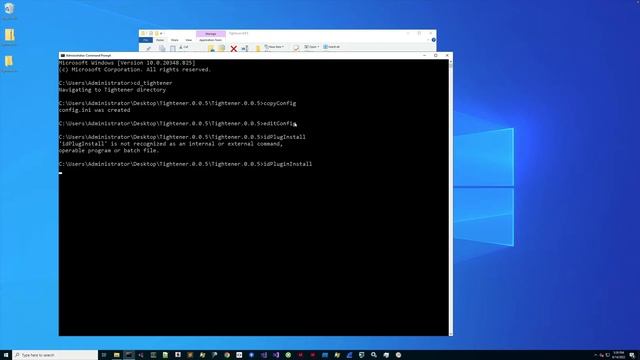Click the 'operable program or batch file.' line
Image resolution: width=640 pixels, height=360 pixels.
(x=109, y=150)
